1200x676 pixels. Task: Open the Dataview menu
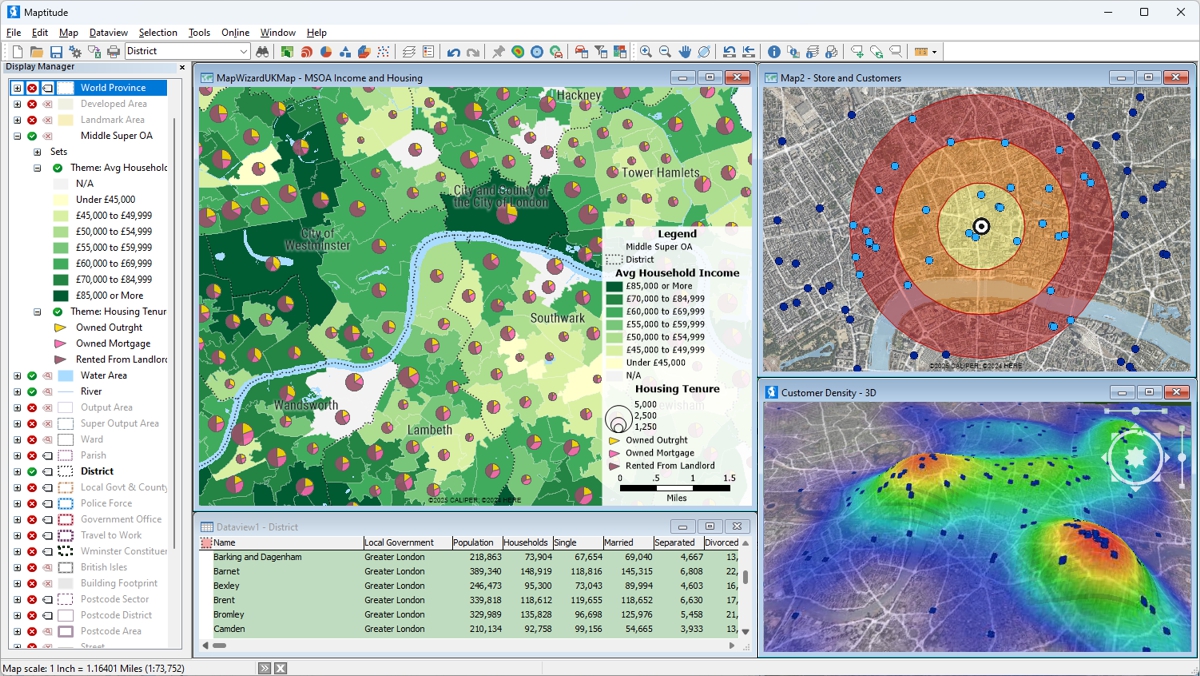pos(108,32)
